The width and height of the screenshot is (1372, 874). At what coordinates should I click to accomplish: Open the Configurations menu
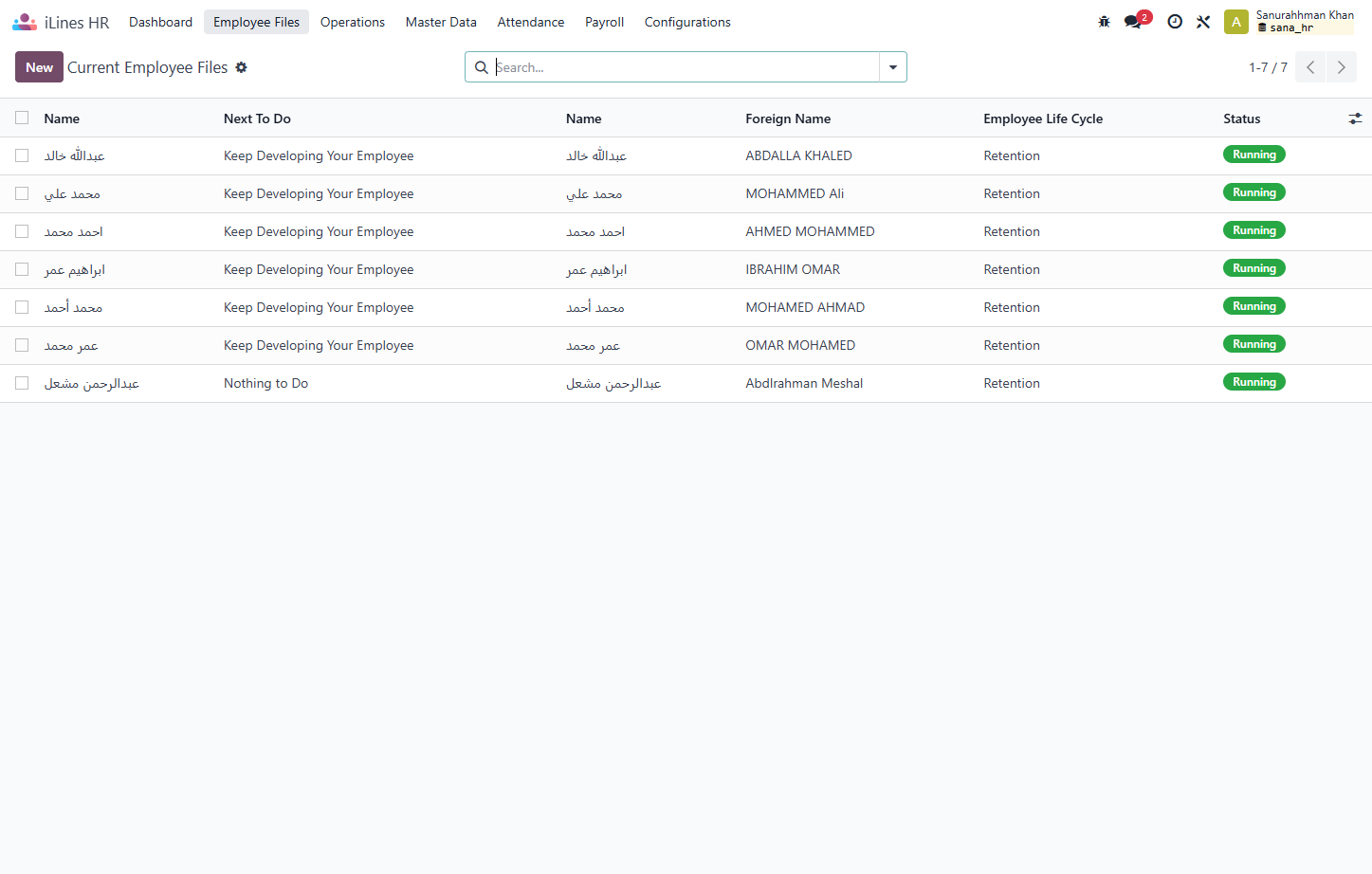(x=687, y=22)
